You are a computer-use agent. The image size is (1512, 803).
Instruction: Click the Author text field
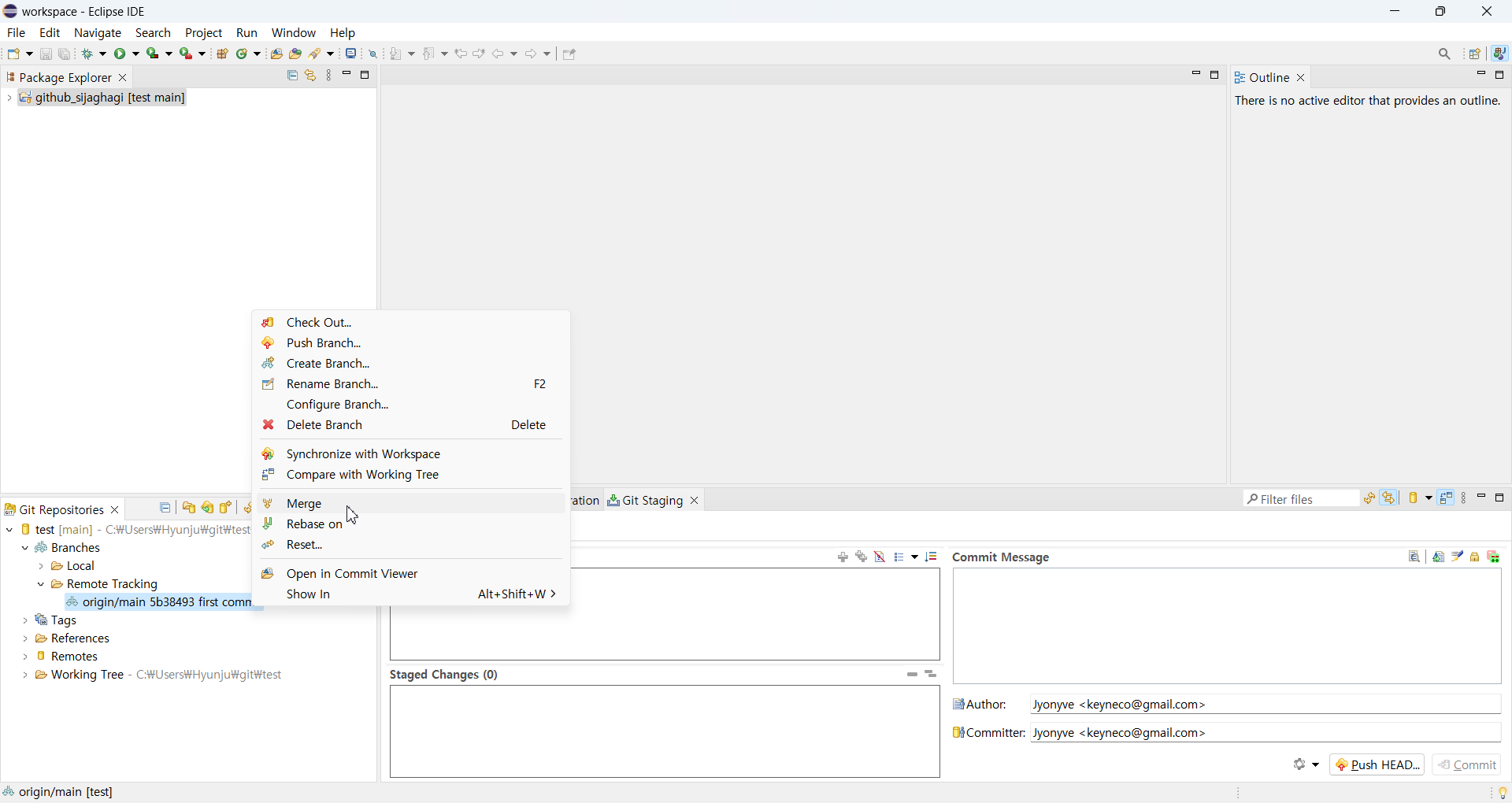tap(1266, 704)
